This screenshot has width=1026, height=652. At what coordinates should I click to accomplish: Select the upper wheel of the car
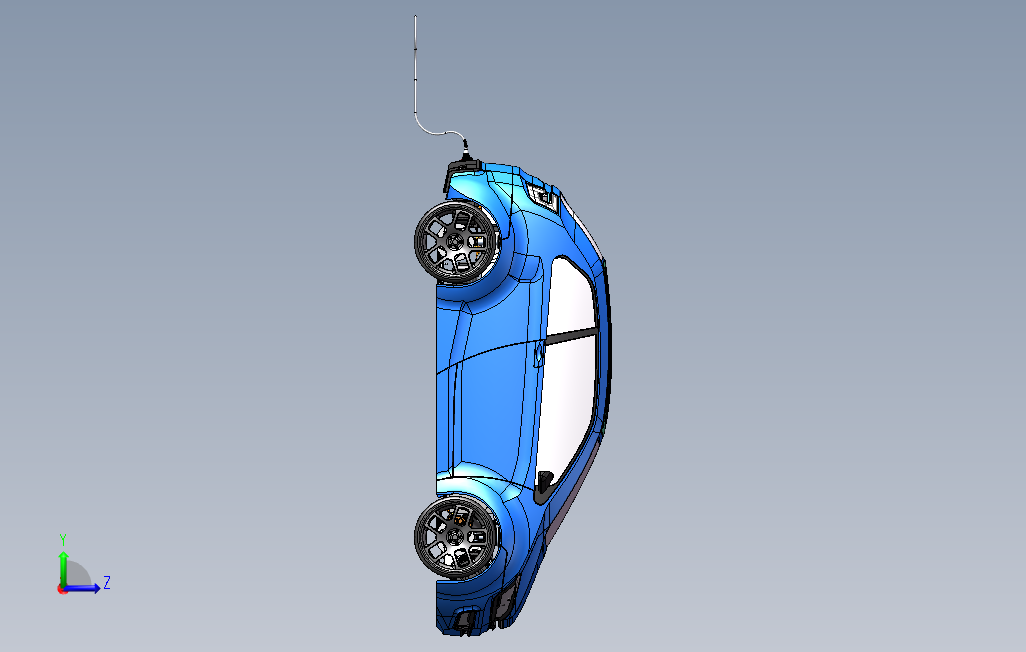(457, 242)
